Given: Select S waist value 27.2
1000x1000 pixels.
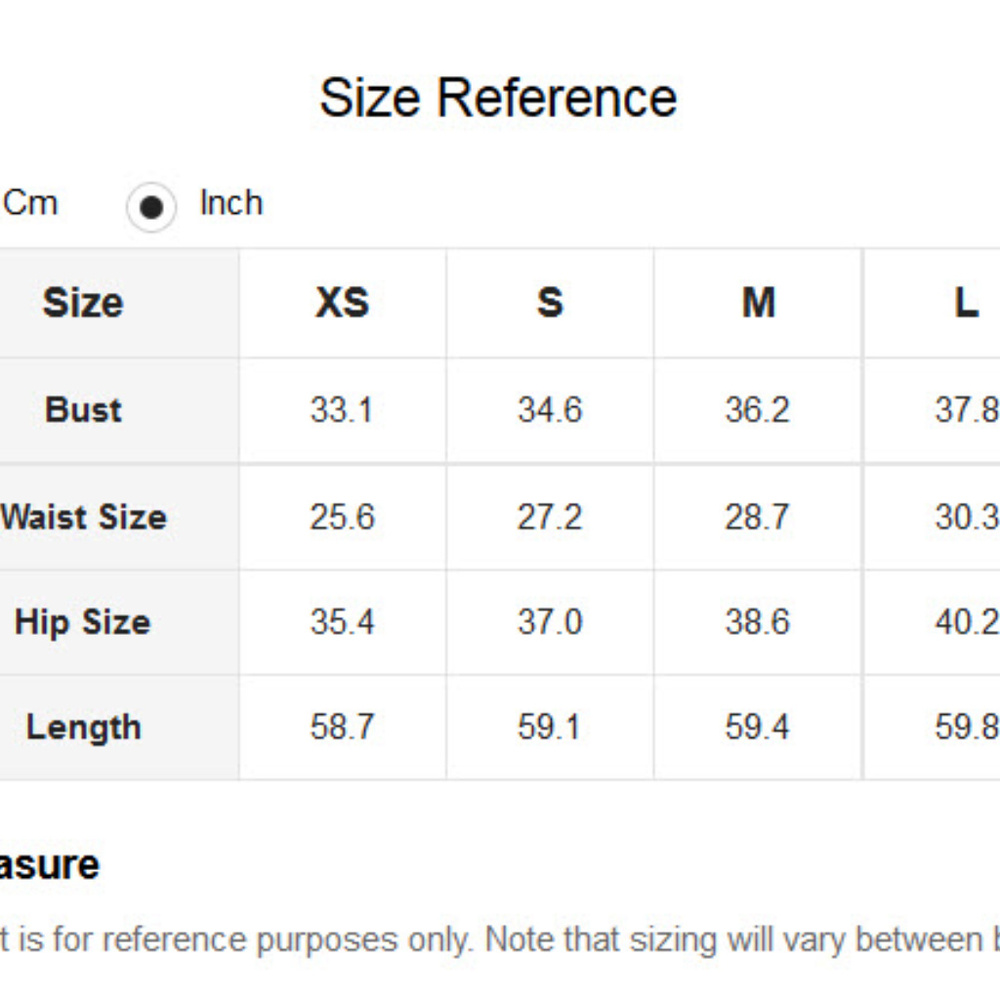Looking at the screenshot, I should (550, 517).
